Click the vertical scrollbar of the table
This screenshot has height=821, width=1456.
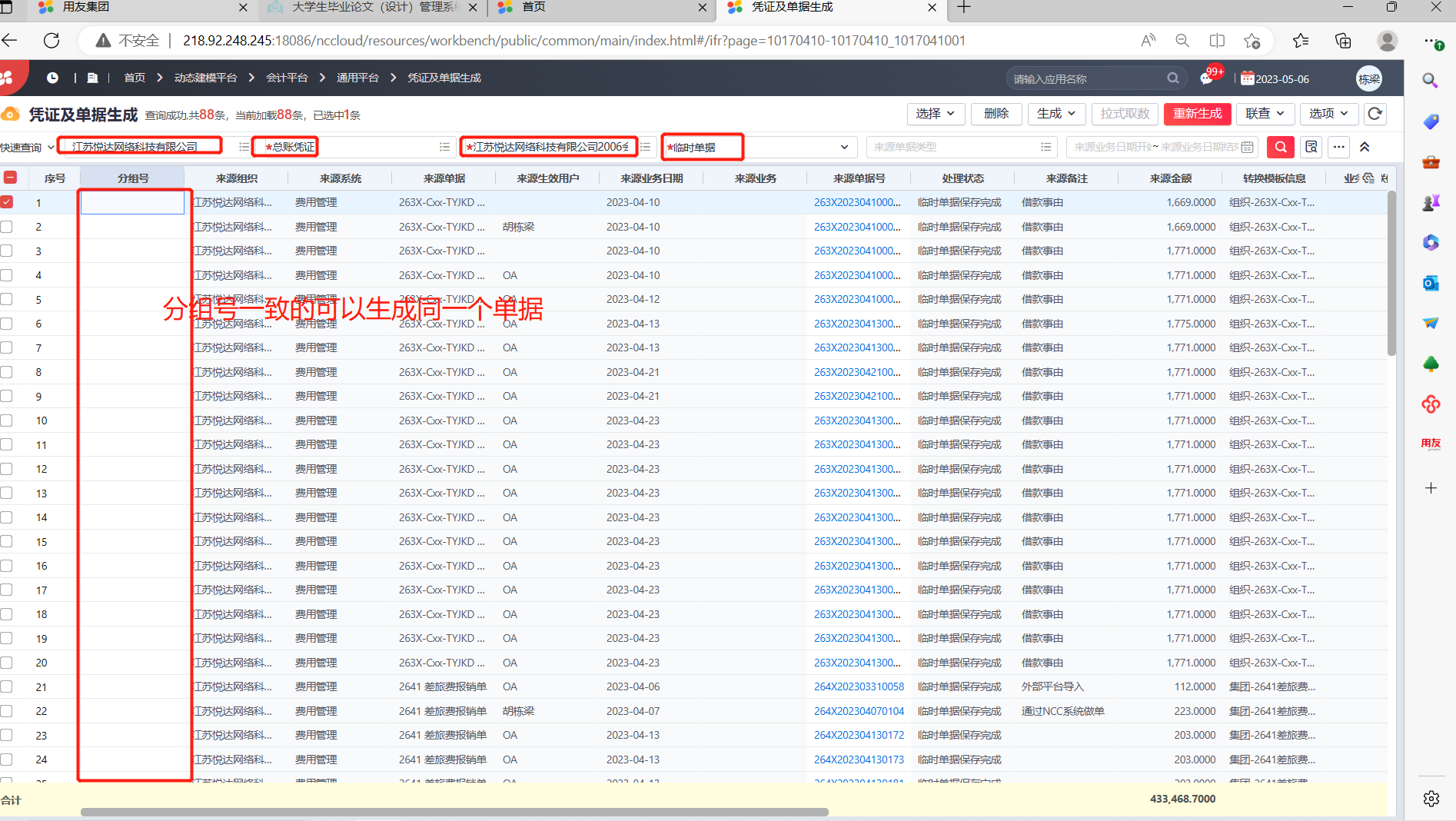(1391, 274)
